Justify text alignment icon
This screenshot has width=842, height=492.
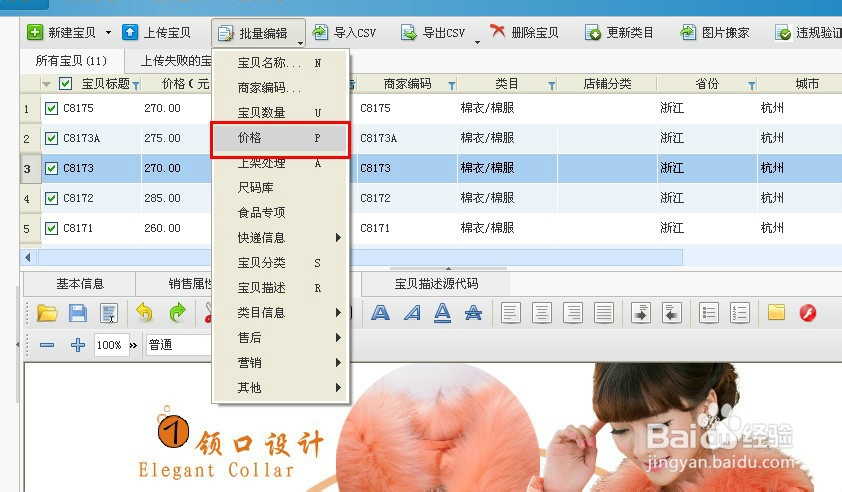pyautogui.click(x=604, y=313)
